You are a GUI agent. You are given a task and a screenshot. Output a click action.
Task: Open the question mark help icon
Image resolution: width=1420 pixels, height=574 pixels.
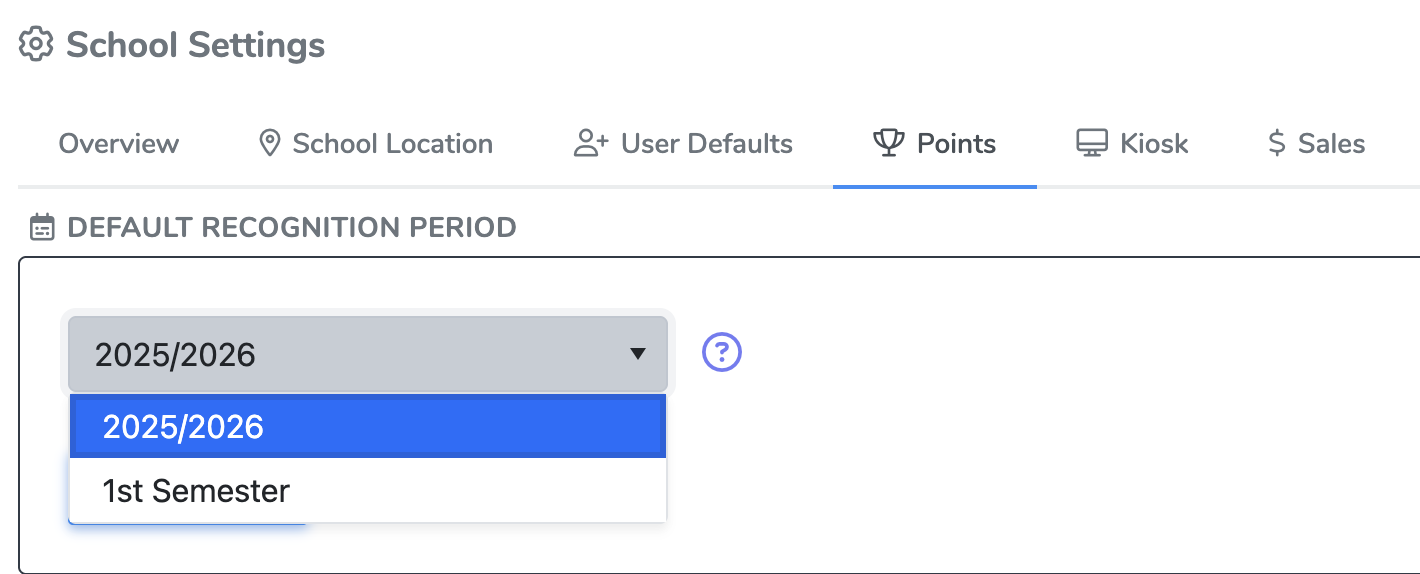pyautogui.click(x=722, y=352)
